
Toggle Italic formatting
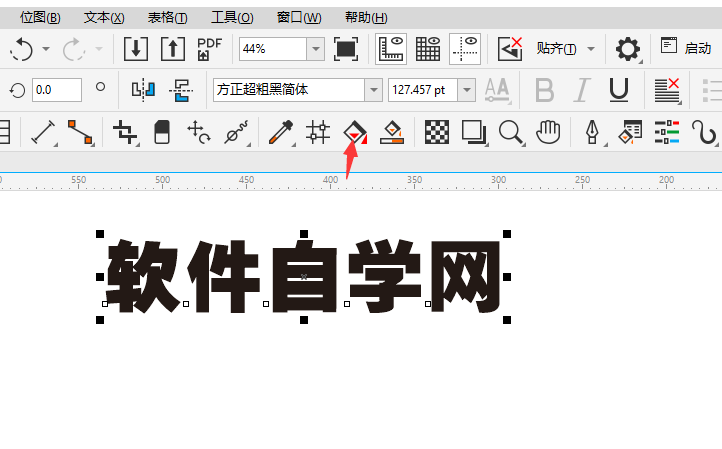click(582, 90)
